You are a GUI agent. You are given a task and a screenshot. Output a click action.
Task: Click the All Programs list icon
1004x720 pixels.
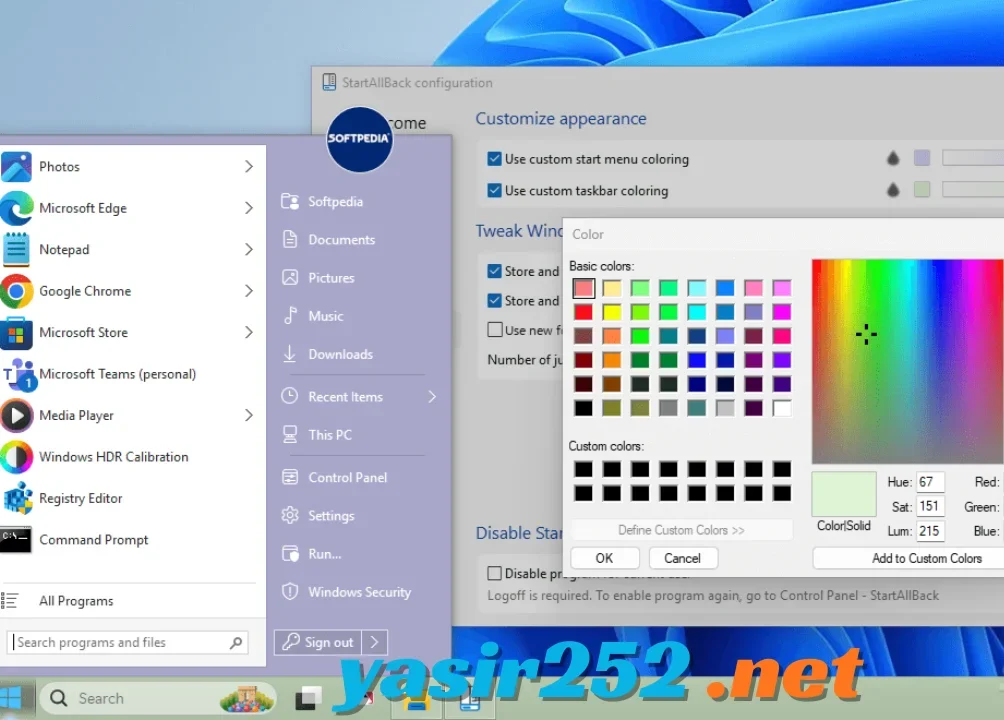(x=10, y=601)
